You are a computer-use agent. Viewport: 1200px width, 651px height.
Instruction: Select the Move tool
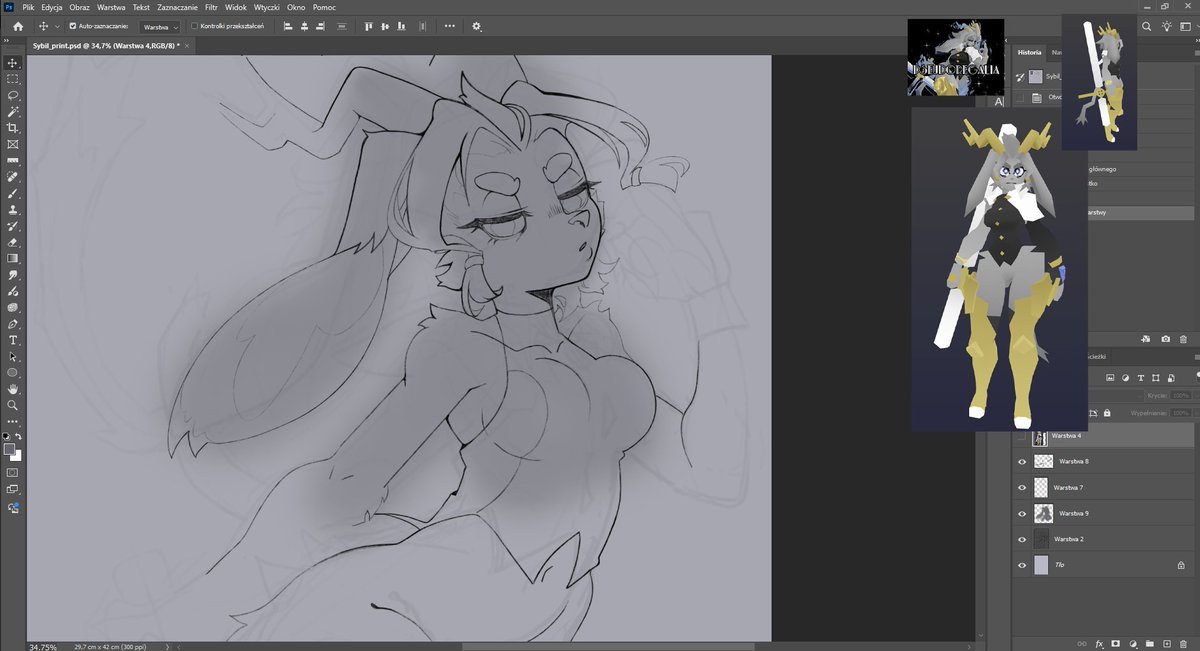click(x=12, y=62)
